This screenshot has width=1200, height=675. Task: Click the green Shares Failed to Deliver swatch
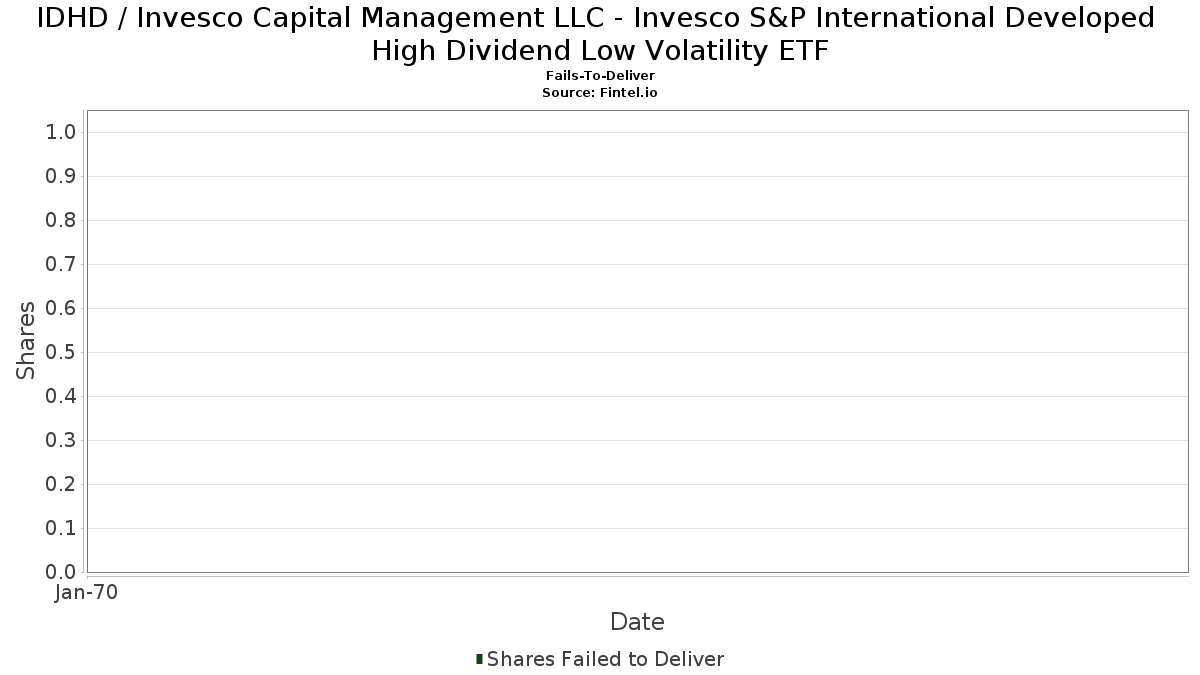pos(480,659)
